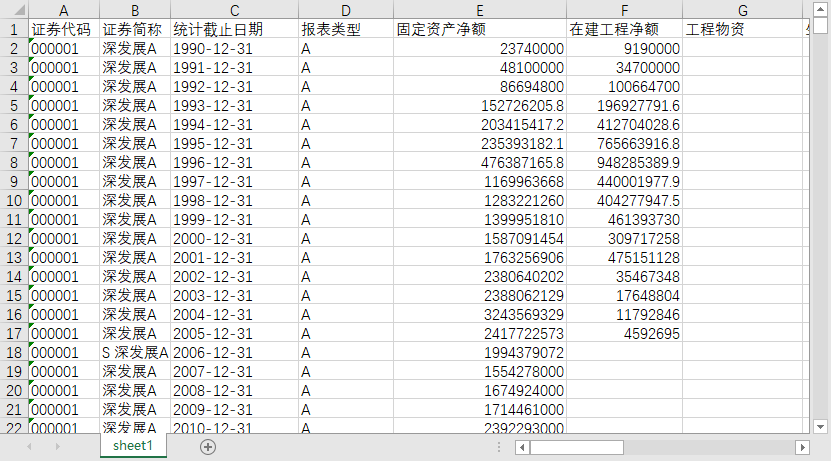Click the 证券简称 header cell

(135, 29)
